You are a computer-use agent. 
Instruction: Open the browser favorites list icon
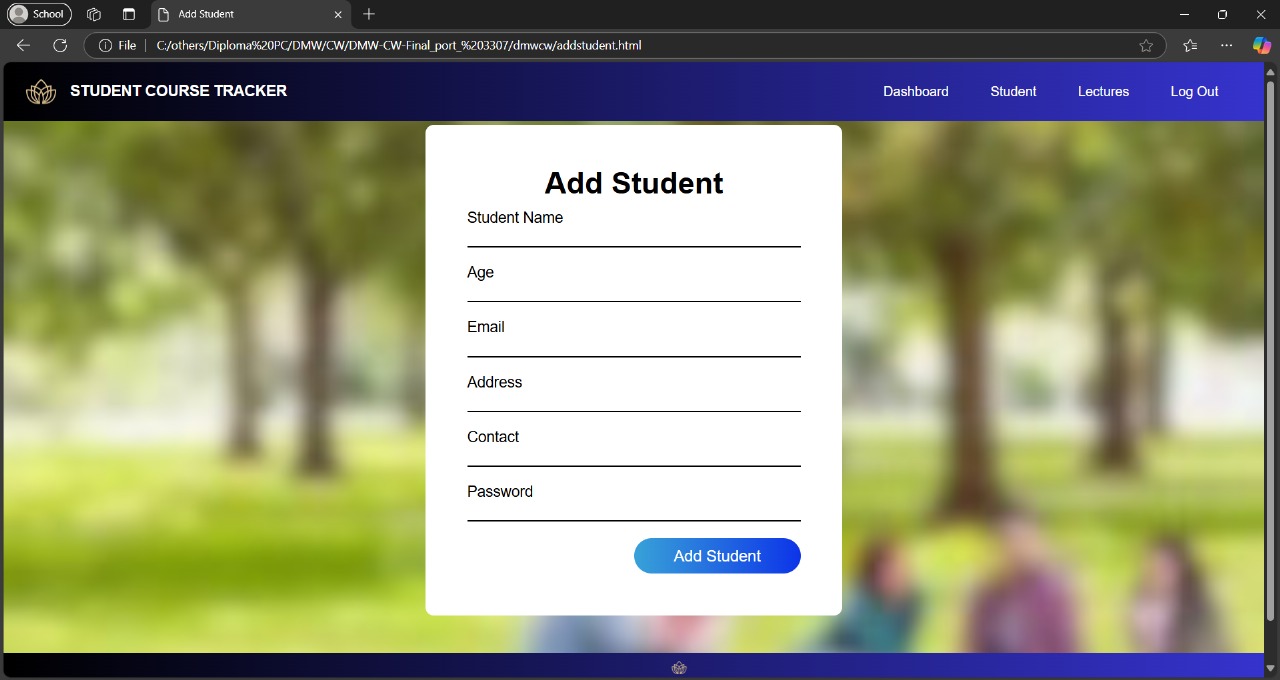(1190, 46)
